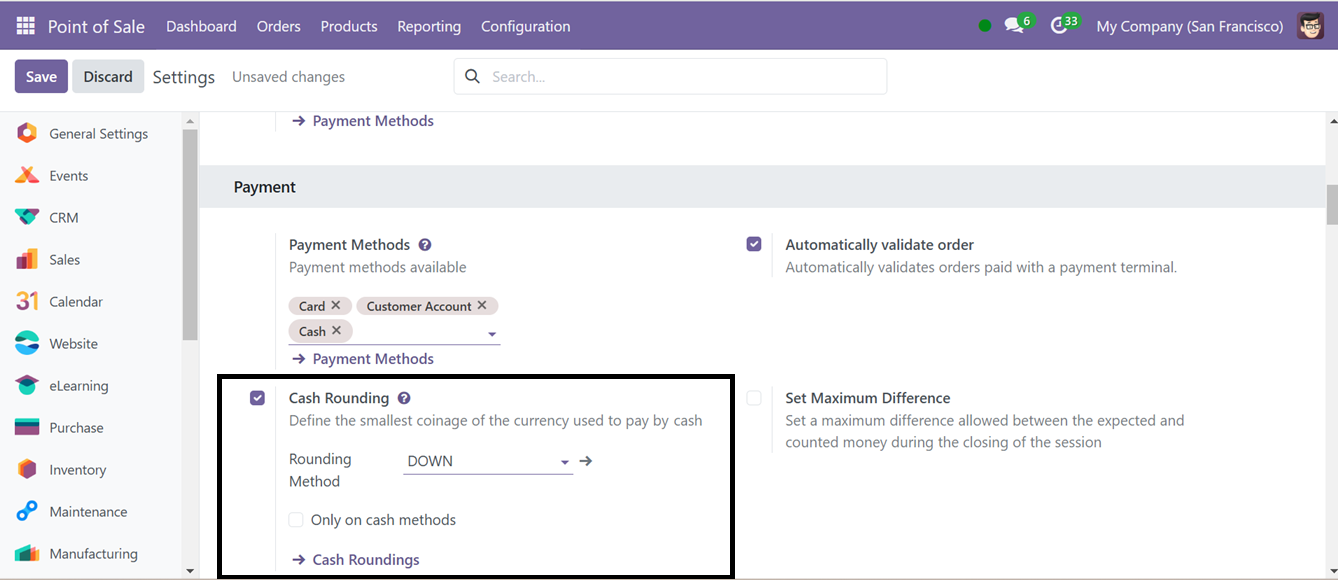This screenshot has height=580, width=1338.
Task: Open Payment Methods link below the tags
Action: [x=362, y=359]
